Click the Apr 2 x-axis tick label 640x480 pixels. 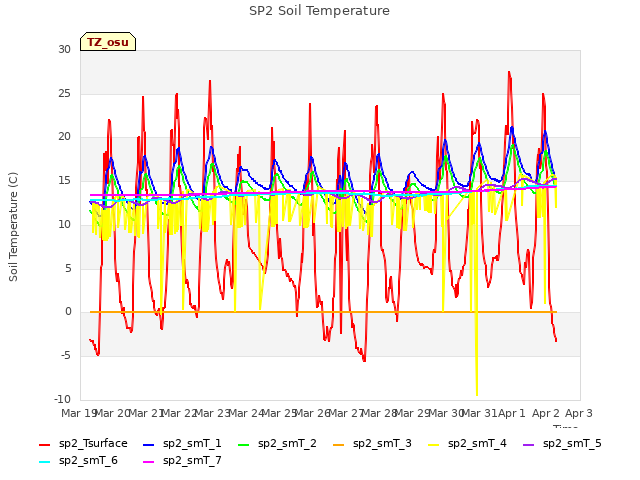[x=546, y=413]
